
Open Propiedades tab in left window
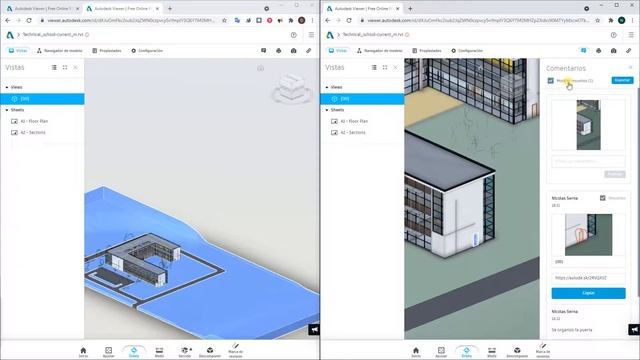coord(107,51)
